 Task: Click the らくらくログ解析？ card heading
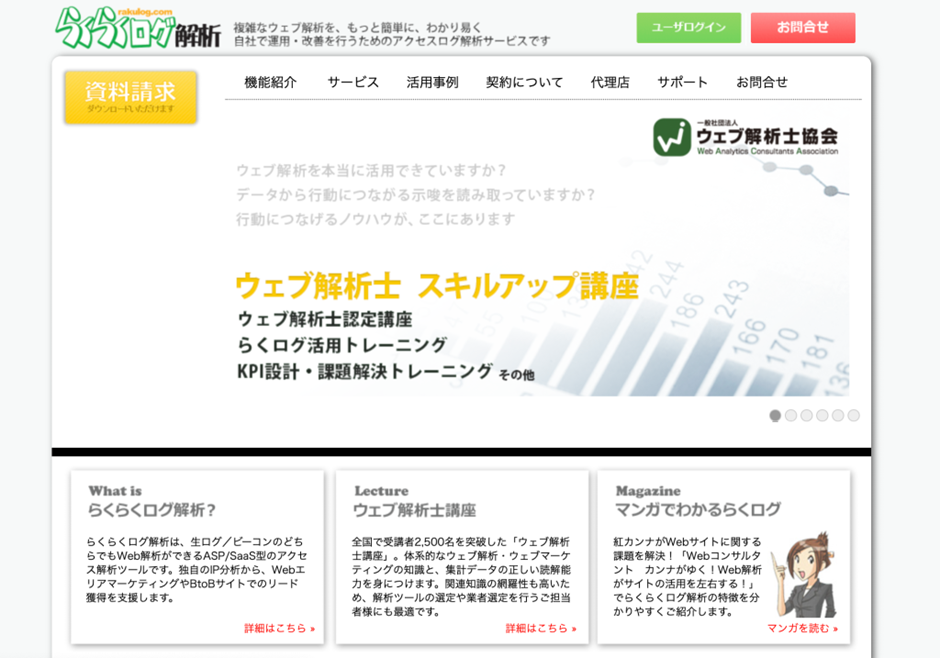click(152, 510)
